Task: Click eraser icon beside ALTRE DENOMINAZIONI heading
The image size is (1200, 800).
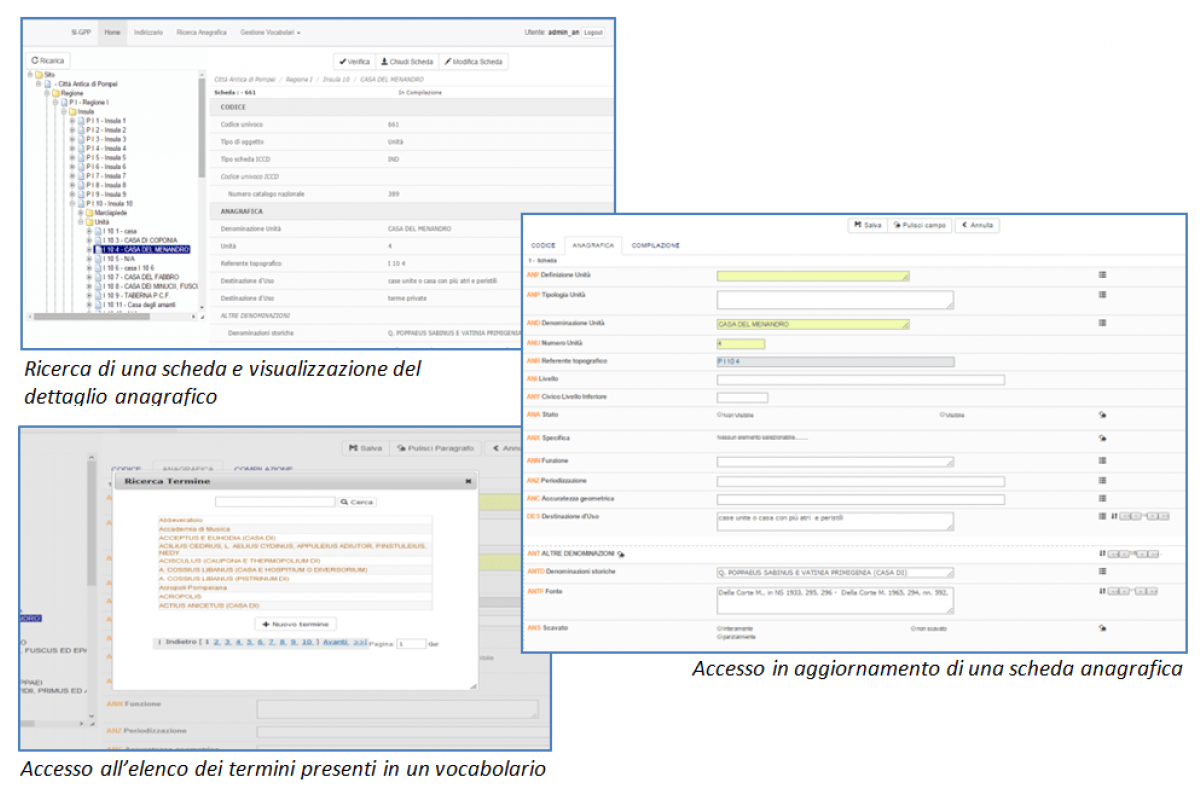Action: click(x=620, y=553)
